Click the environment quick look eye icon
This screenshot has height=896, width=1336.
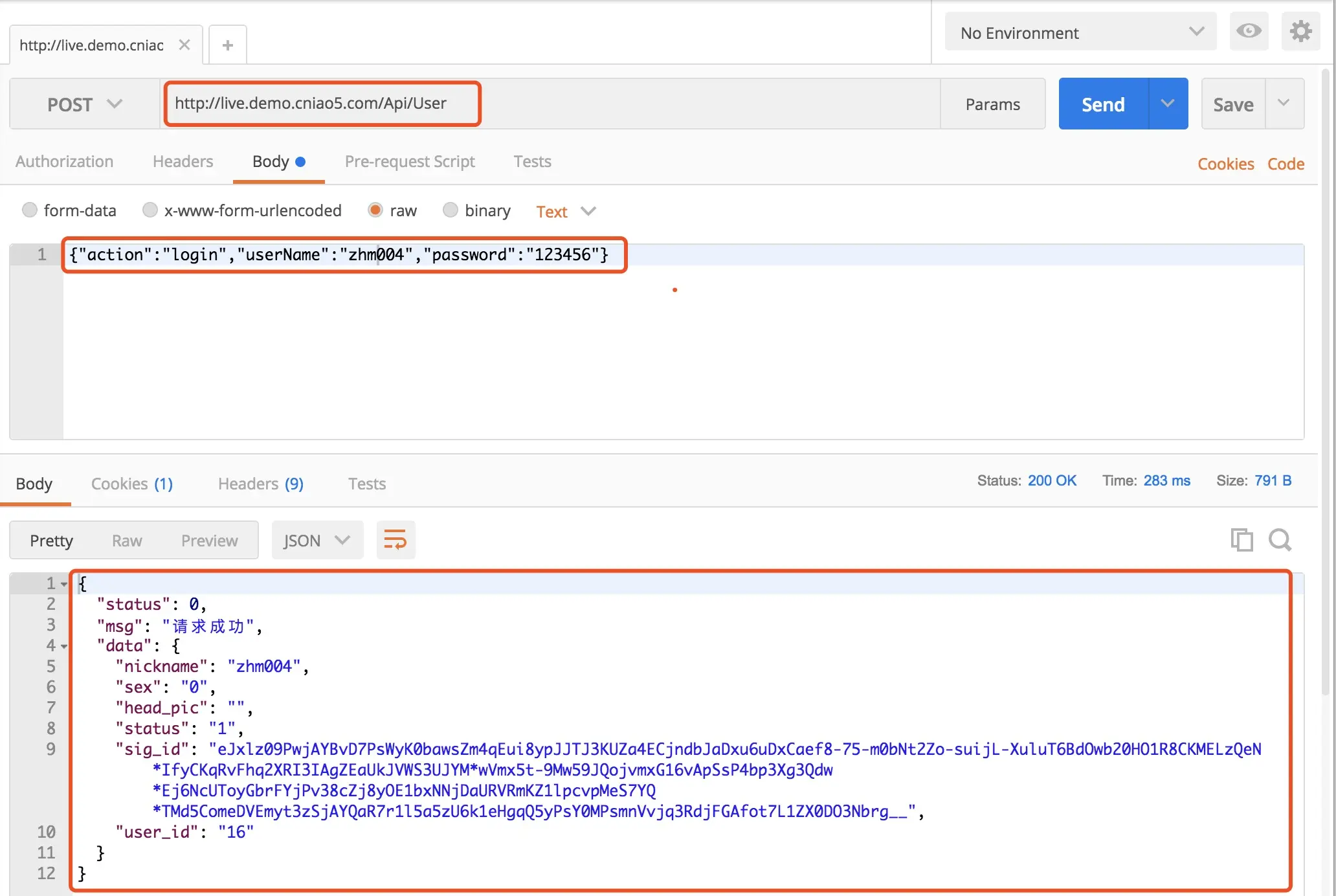point(1248,31)
